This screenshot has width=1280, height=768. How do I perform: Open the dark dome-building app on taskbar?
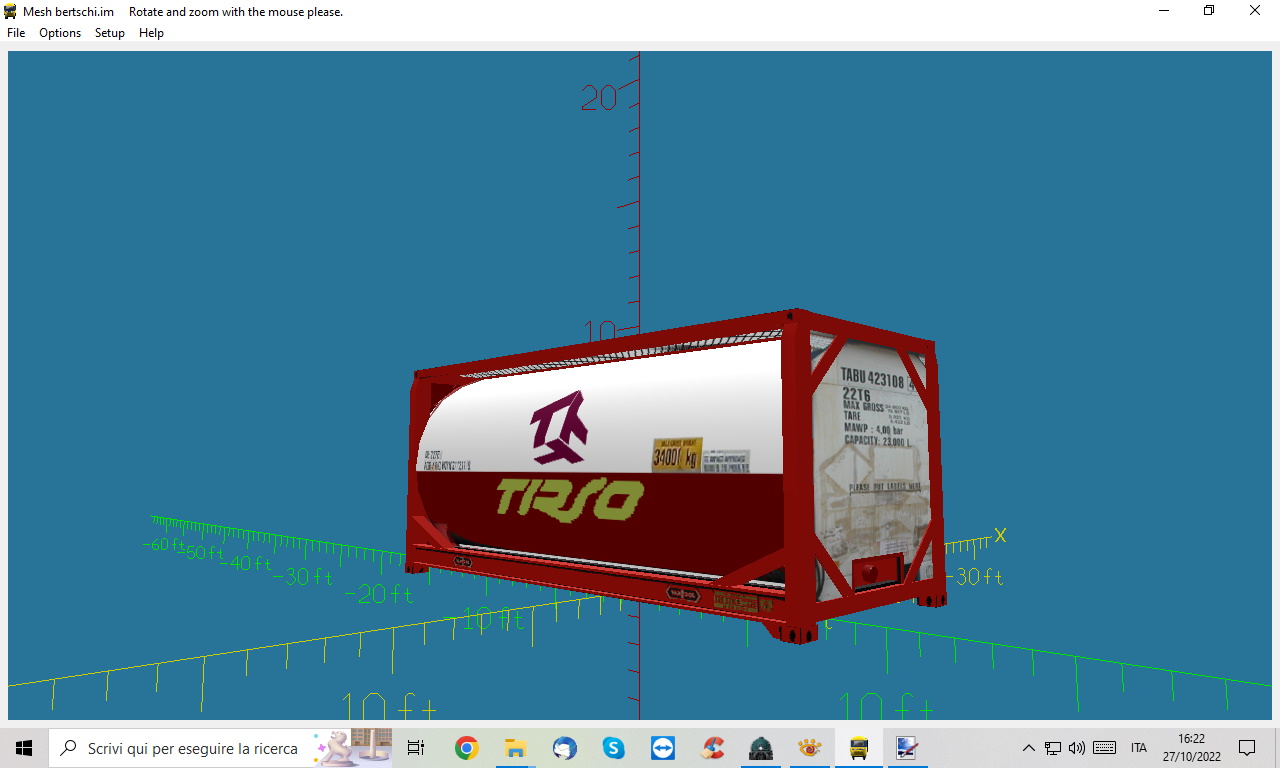[761, 748]
